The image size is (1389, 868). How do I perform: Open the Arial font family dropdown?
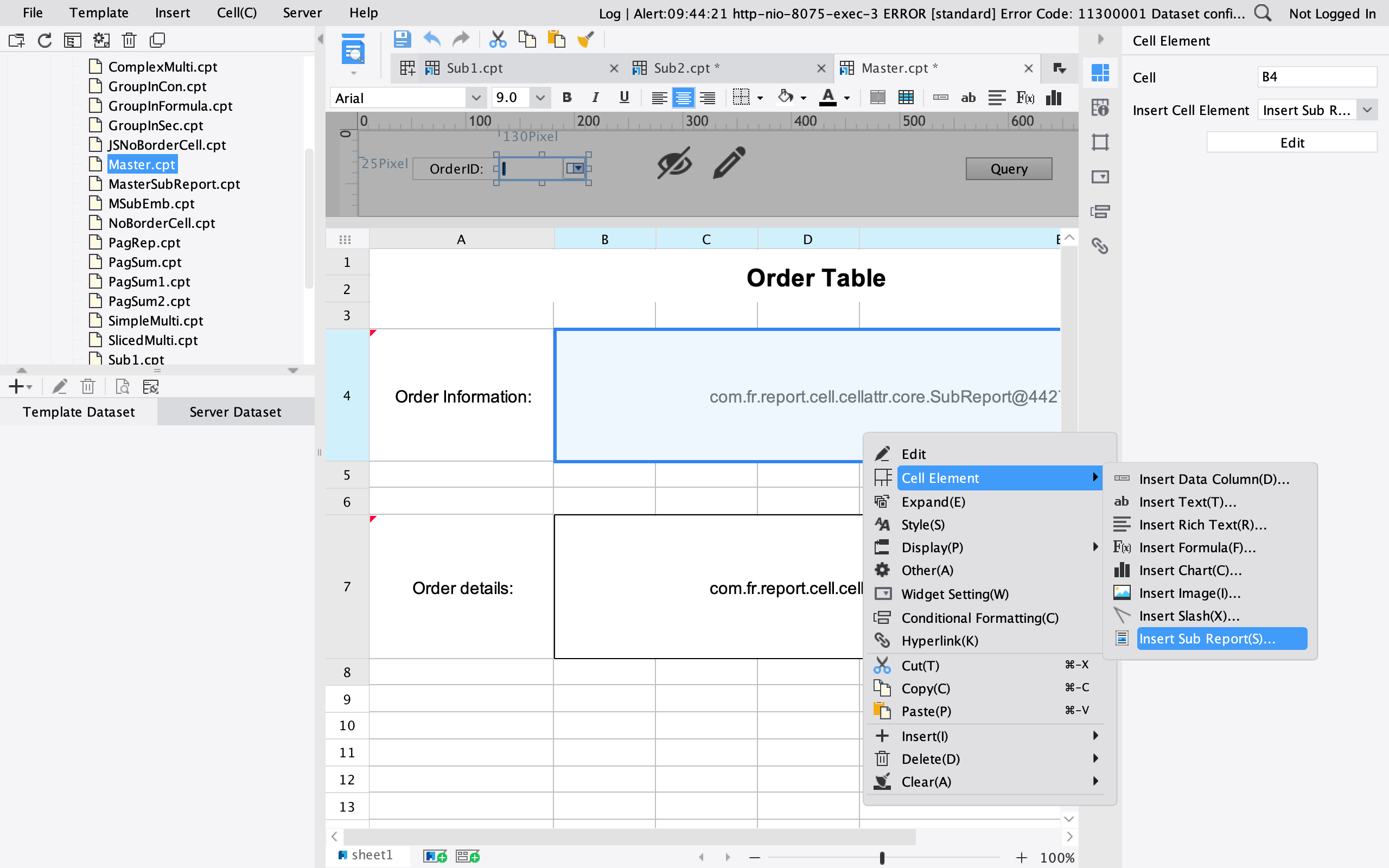click(476, 98)
